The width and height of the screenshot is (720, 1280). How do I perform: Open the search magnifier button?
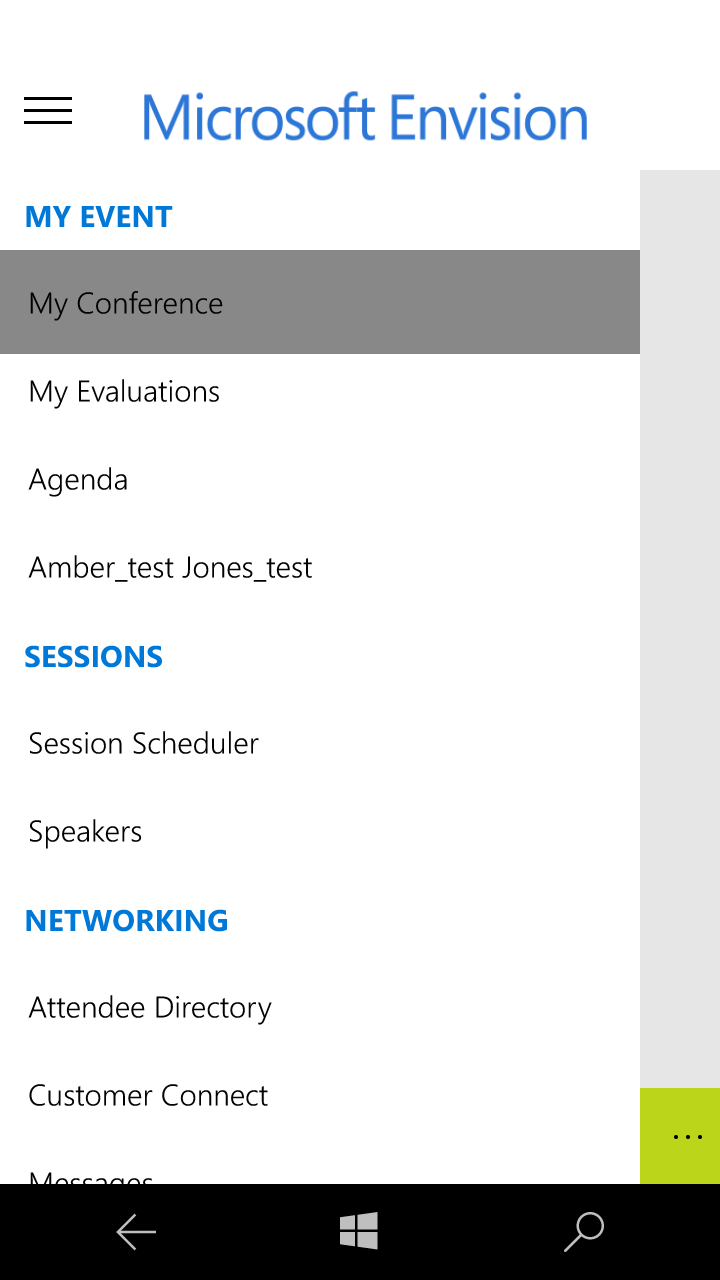(x=584, y=1231)
